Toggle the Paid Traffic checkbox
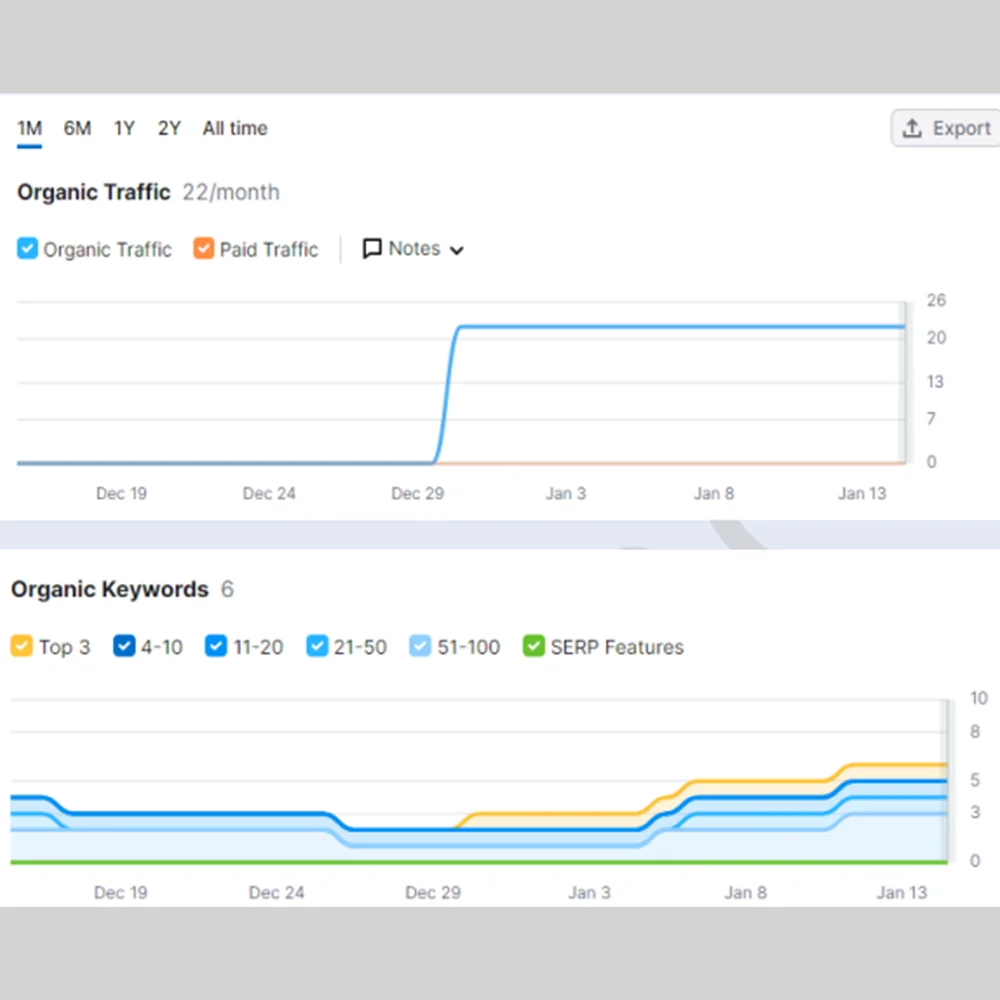The height and width of the screenshot is (1000, 1000). coord(204,249)
